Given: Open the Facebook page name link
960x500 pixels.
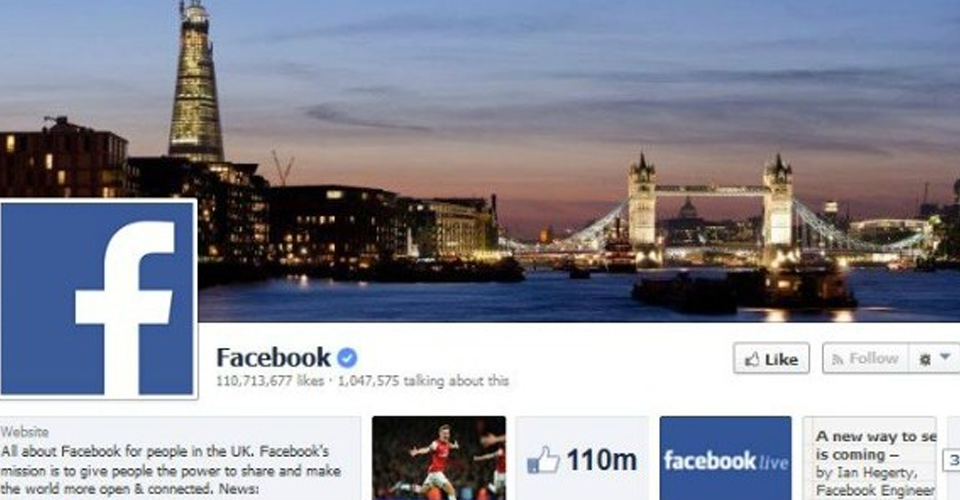Looking at the screenshot, I should coord(273,357).
